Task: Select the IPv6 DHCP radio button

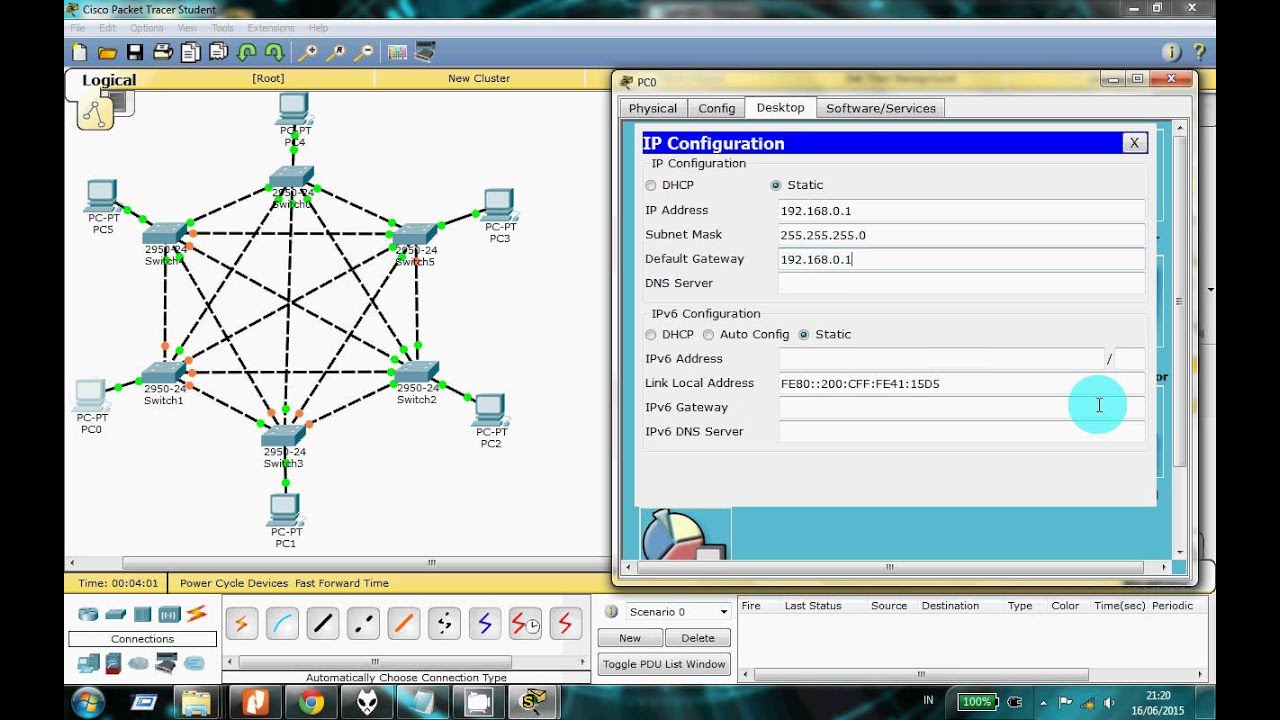Action: click(x=651, y=335)
